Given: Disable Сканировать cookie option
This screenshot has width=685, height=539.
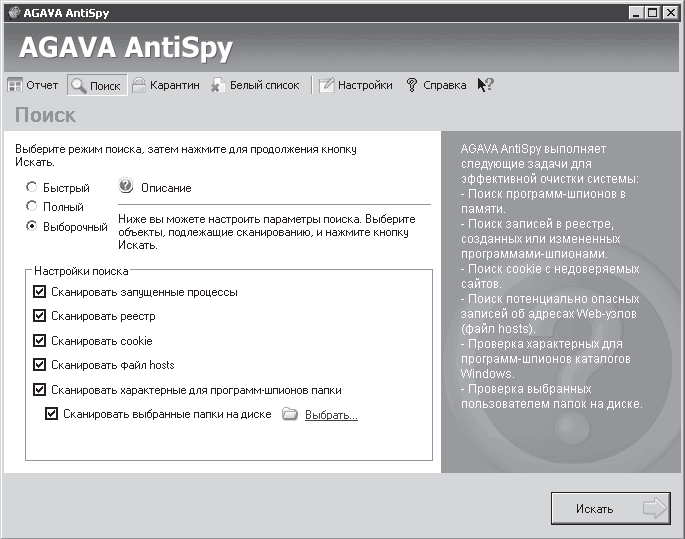Looking at the screenshot, I should [40, 341].
